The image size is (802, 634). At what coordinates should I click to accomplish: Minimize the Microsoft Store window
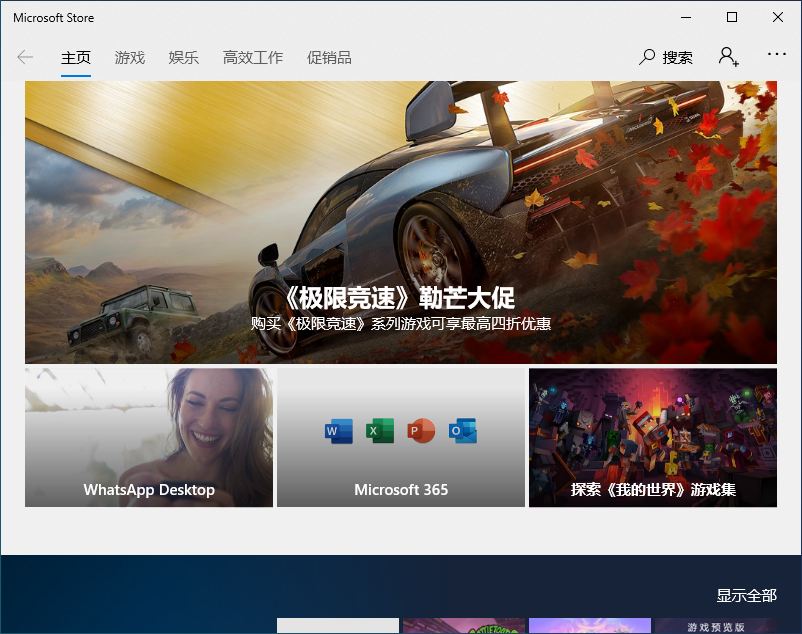(x=686, y=17)
